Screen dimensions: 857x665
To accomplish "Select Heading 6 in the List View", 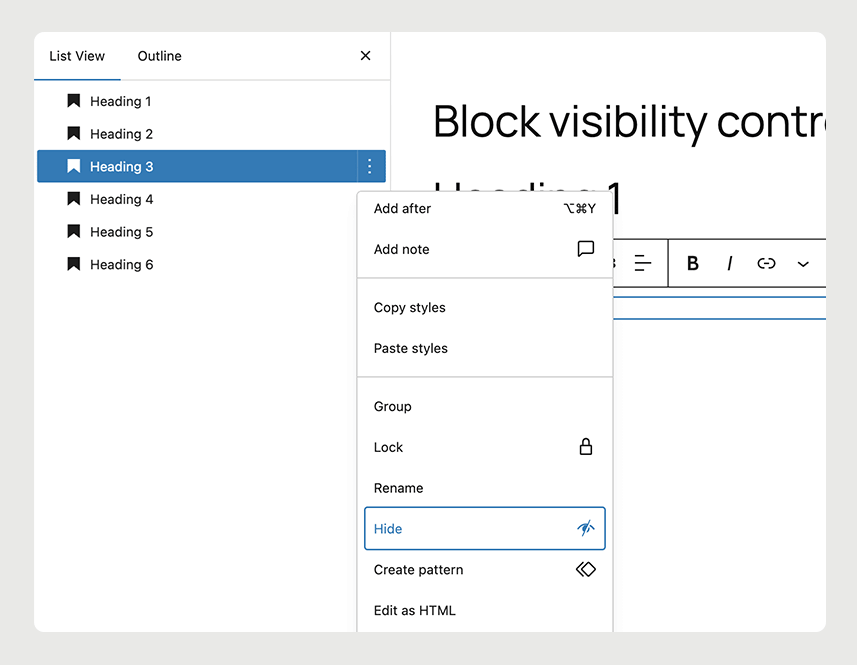I will coord(120,264).
